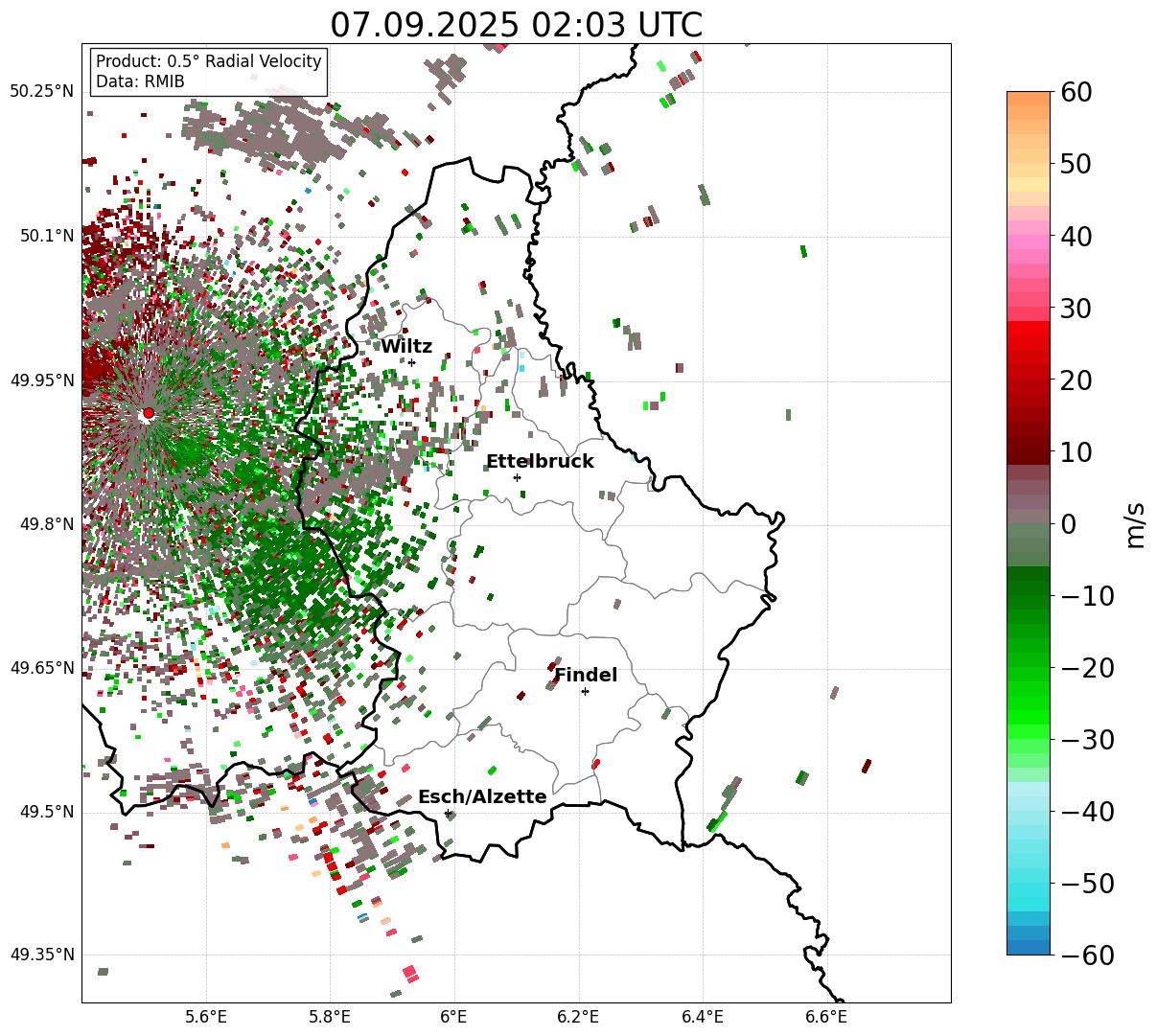Click the plot title 07.09.2025 02:03 UTC
Viewport: 1157px width, 1036px height.
(x=516, y=24)
